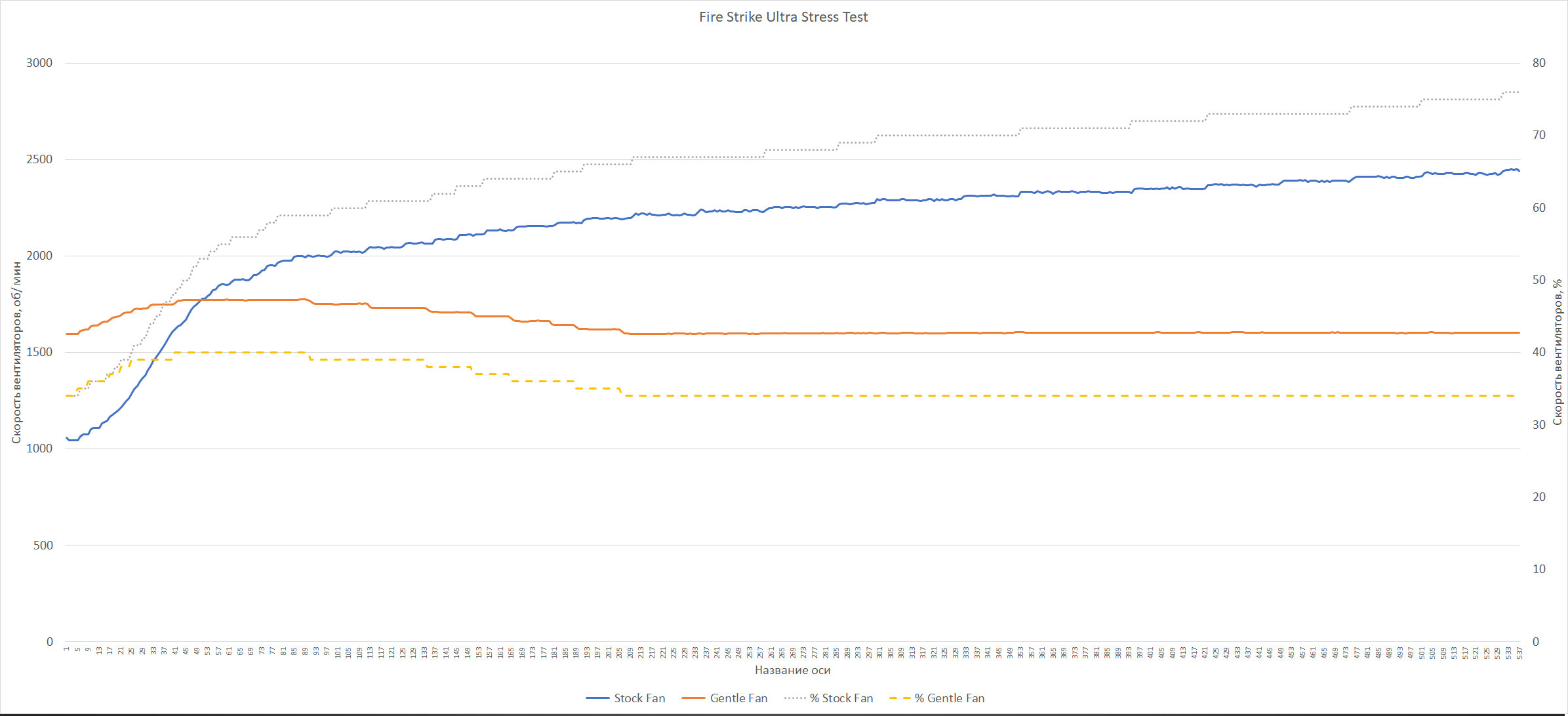Viewport: 1568px width, 716px height.
Task: Click the 10 label on right axis
Action: pos(1538,569)
